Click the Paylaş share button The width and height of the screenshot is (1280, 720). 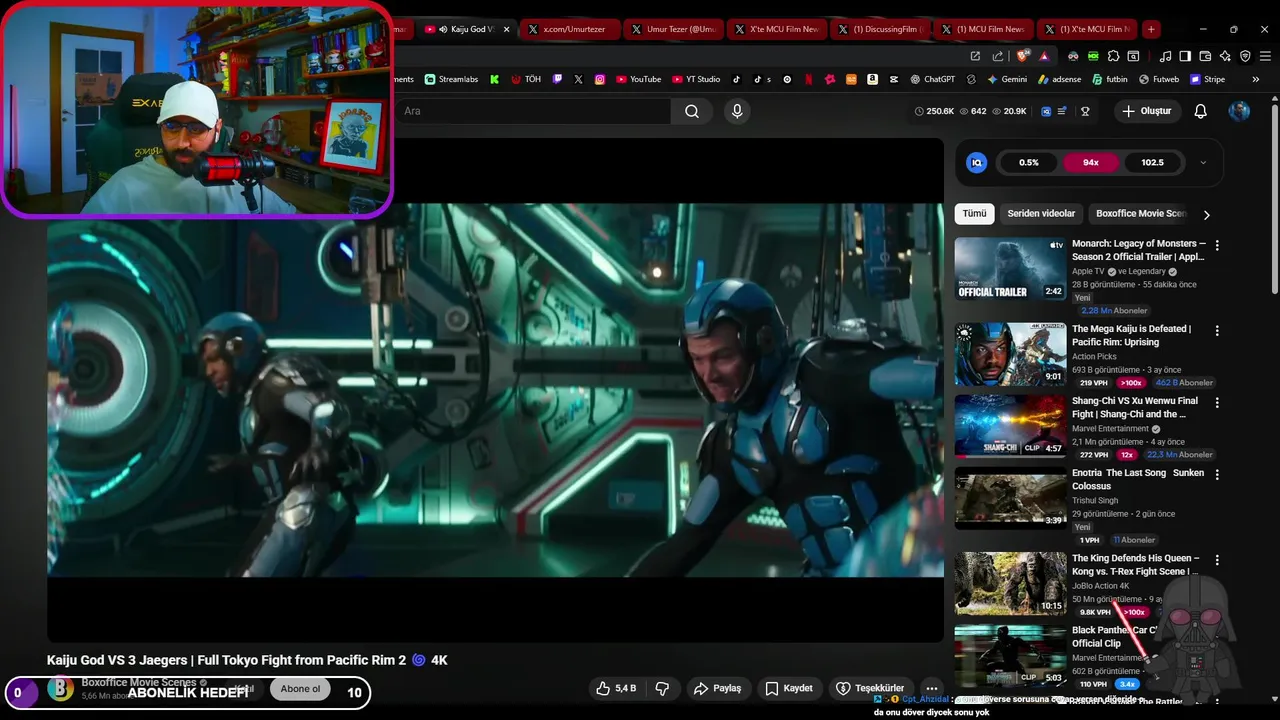pyautogui.click(x=717, y=688)
